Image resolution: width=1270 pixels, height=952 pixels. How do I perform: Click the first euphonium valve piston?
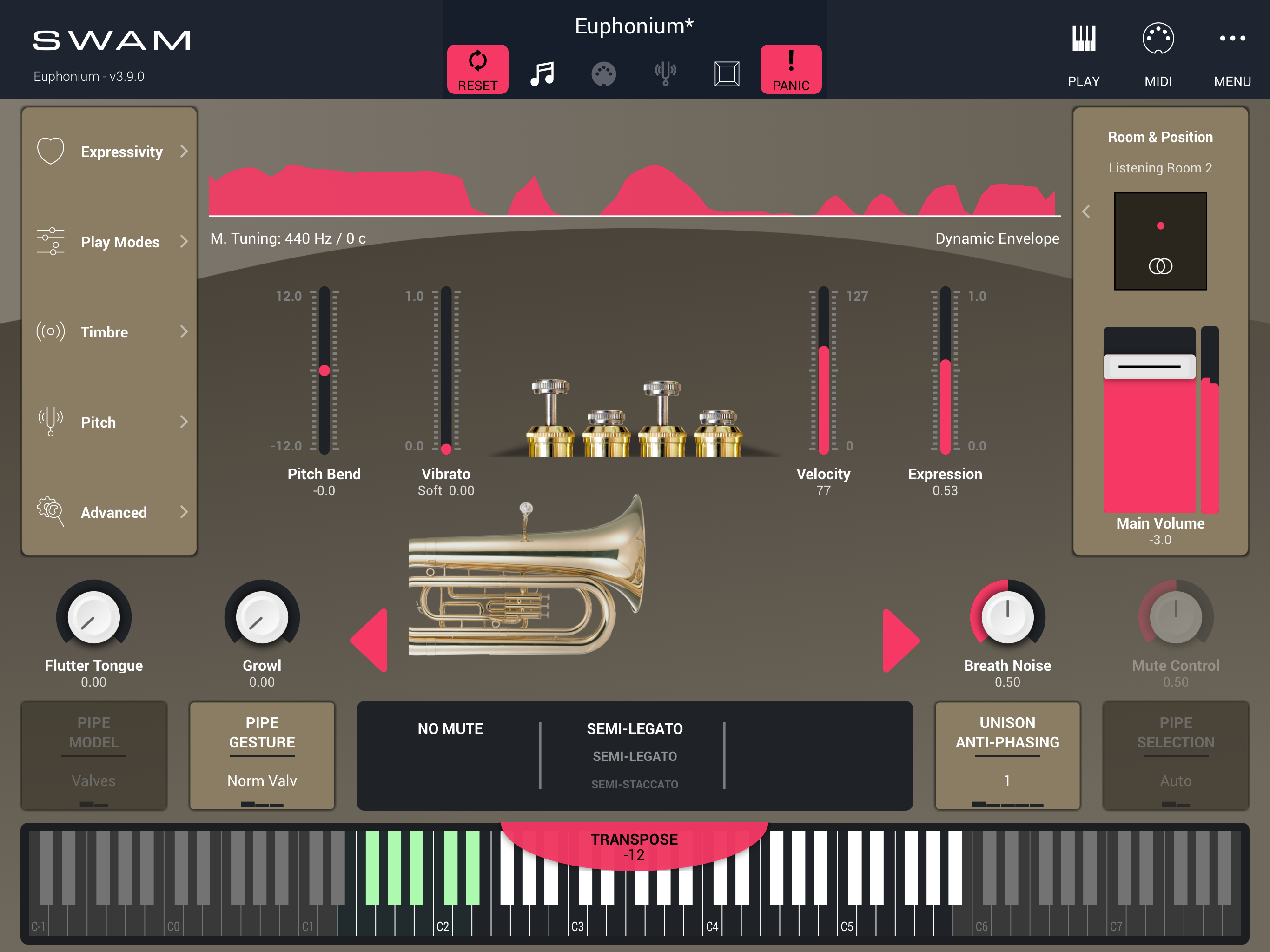pos(550,418)
